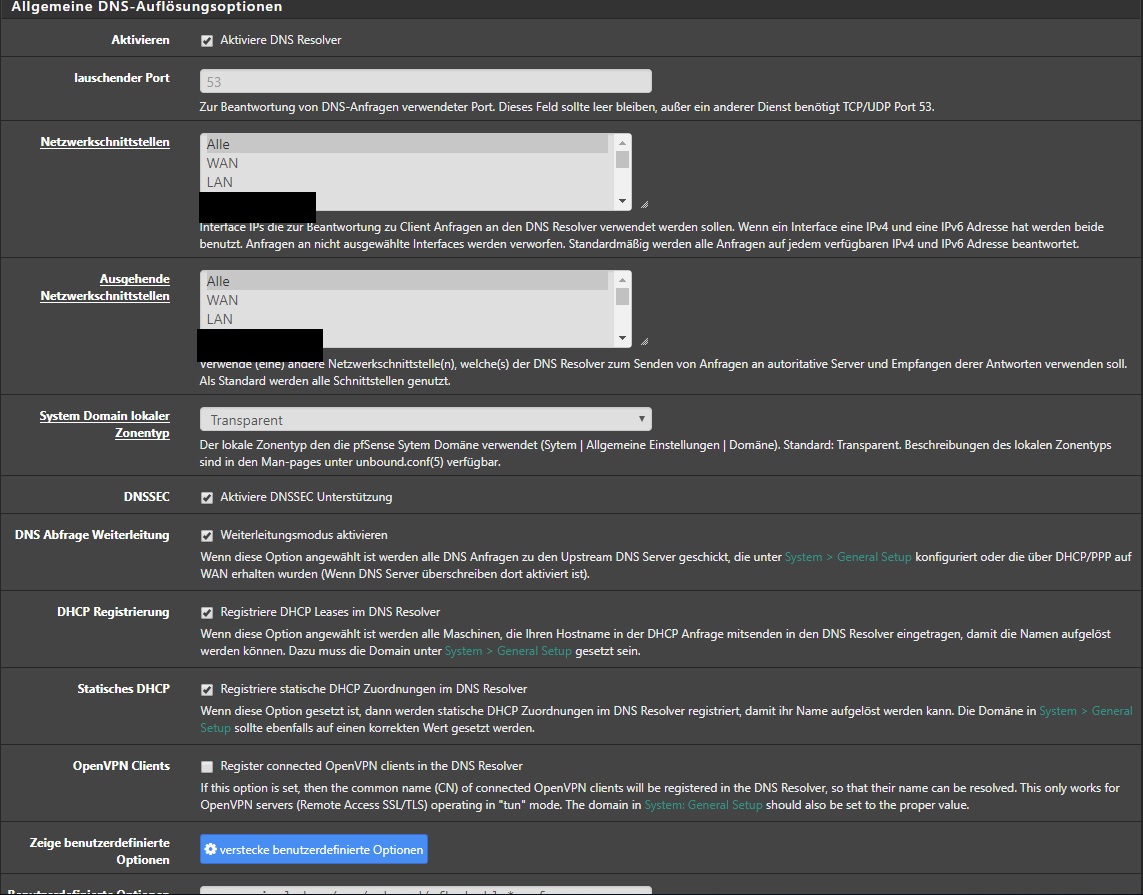Open System Domain Zonentyp Transparent dropdown
Image resolution: width=1143 pixels, height=895 pixels.
click(x=425, y=420)
